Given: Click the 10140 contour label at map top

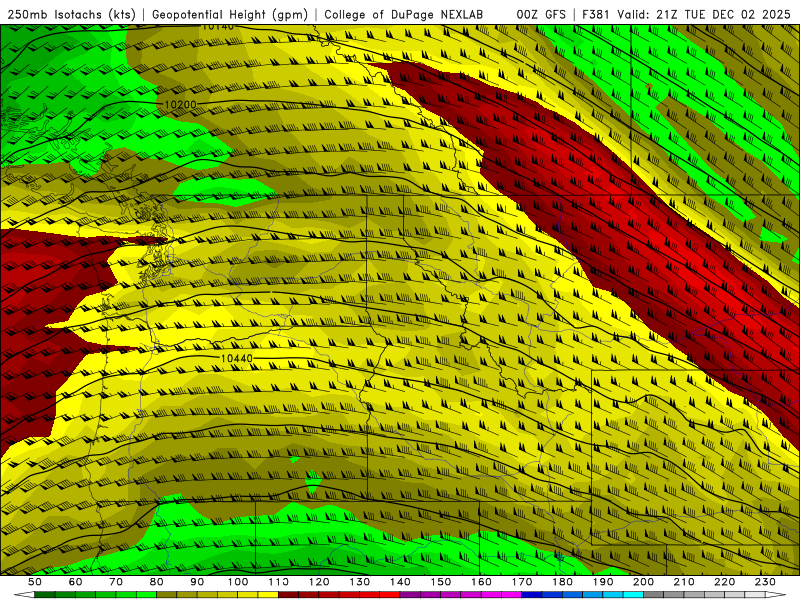Looking at the screenshot, I should 218,26.
